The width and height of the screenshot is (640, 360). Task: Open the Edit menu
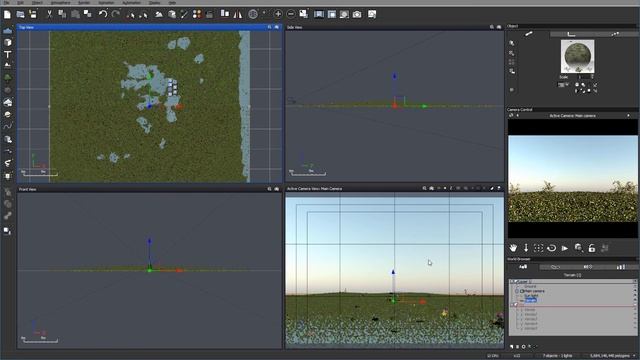20,2
